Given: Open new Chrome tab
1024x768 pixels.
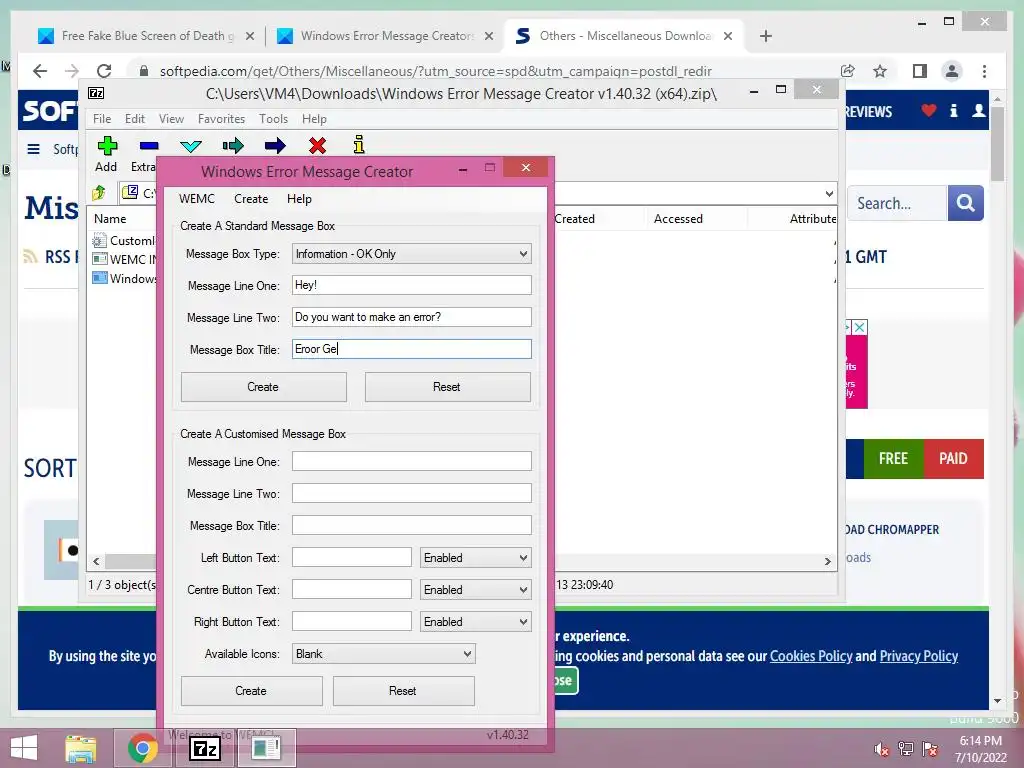Looking at the screenshot, I should coord(765,36).
